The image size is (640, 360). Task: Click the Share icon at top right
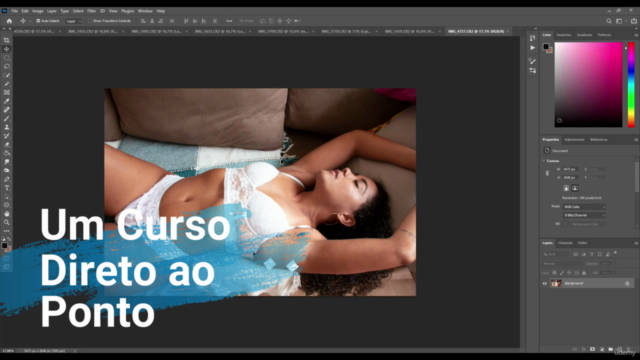634,21
